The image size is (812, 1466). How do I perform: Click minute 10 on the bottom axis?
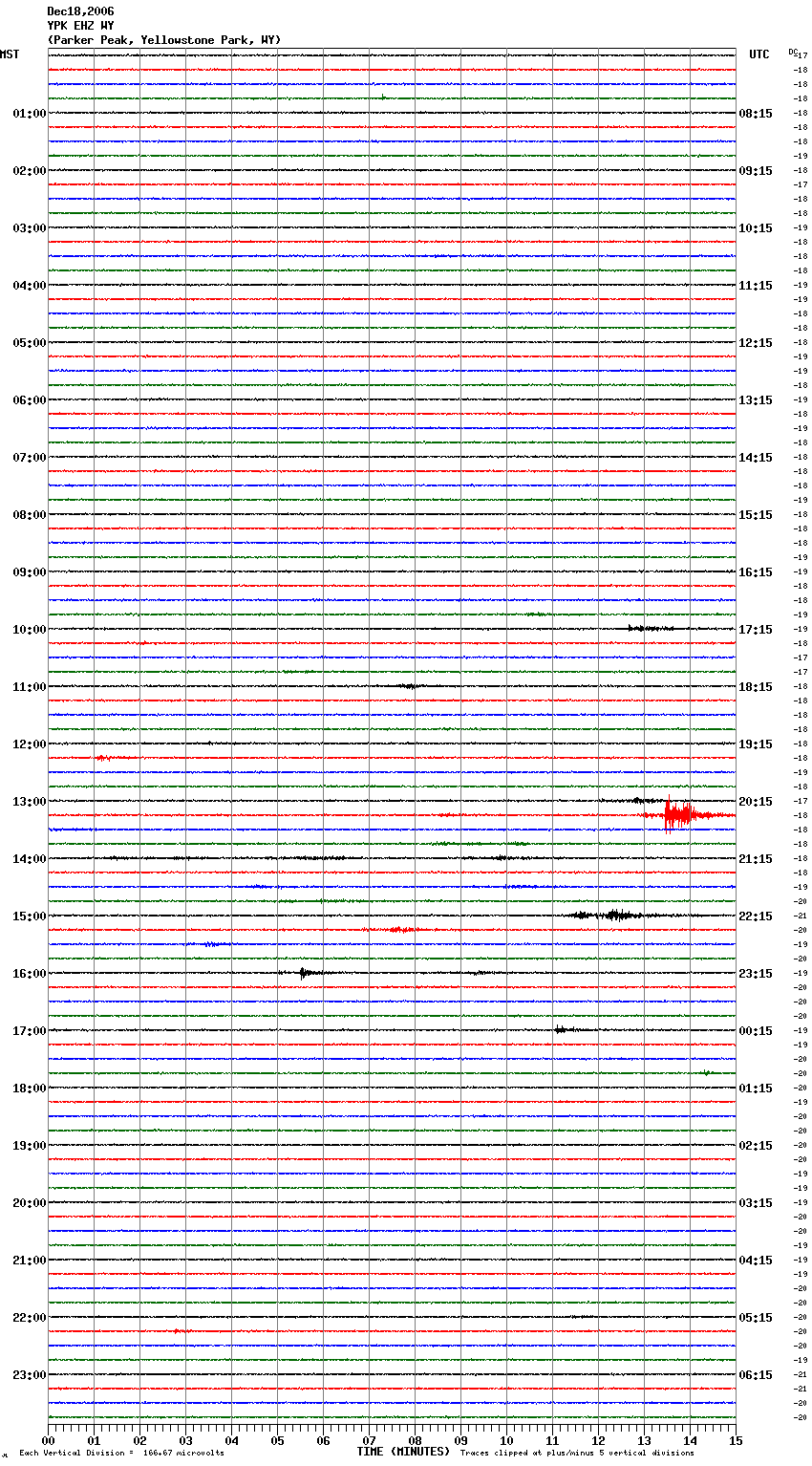pyautogui.click(x=506, y=1440)
